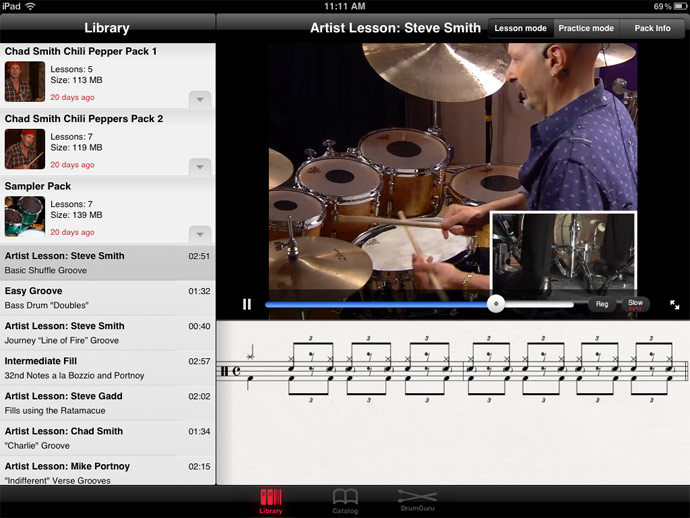Open Pack Info
The height and width of the screenshot is (518, 690).
coord(652,28)
